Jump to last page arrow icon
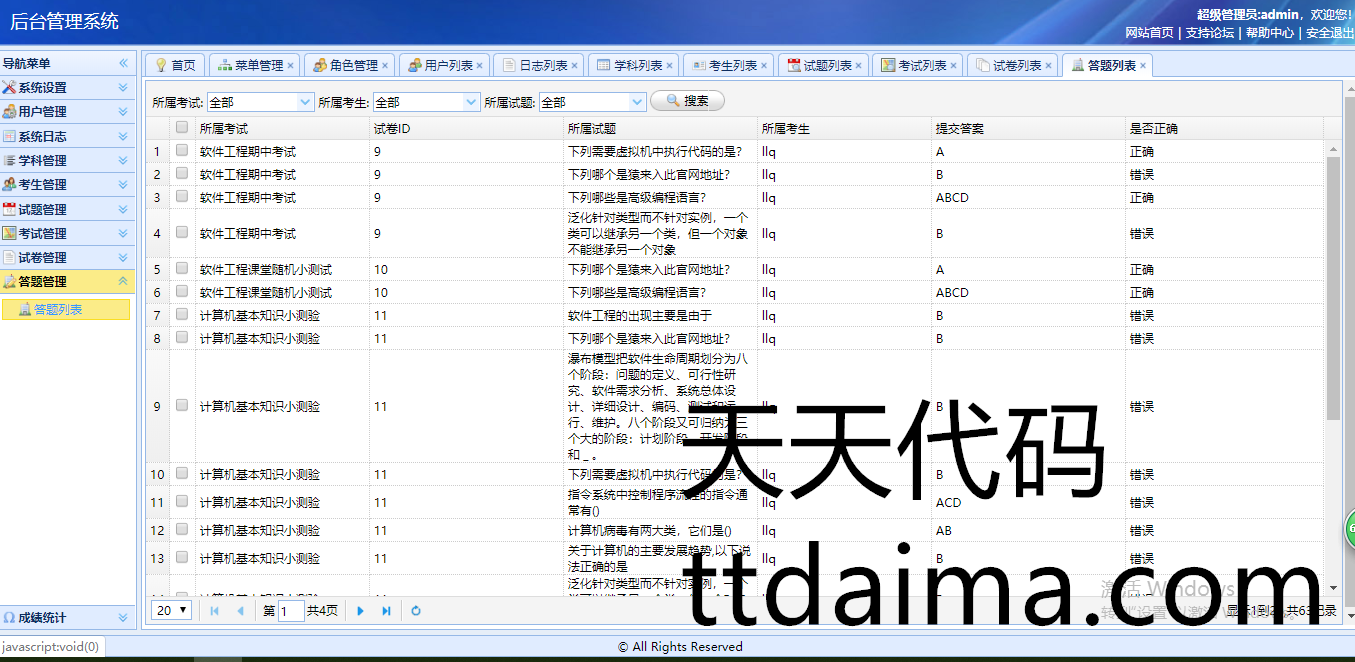This screenshot has height=662, width=1355. click(387, 611)
